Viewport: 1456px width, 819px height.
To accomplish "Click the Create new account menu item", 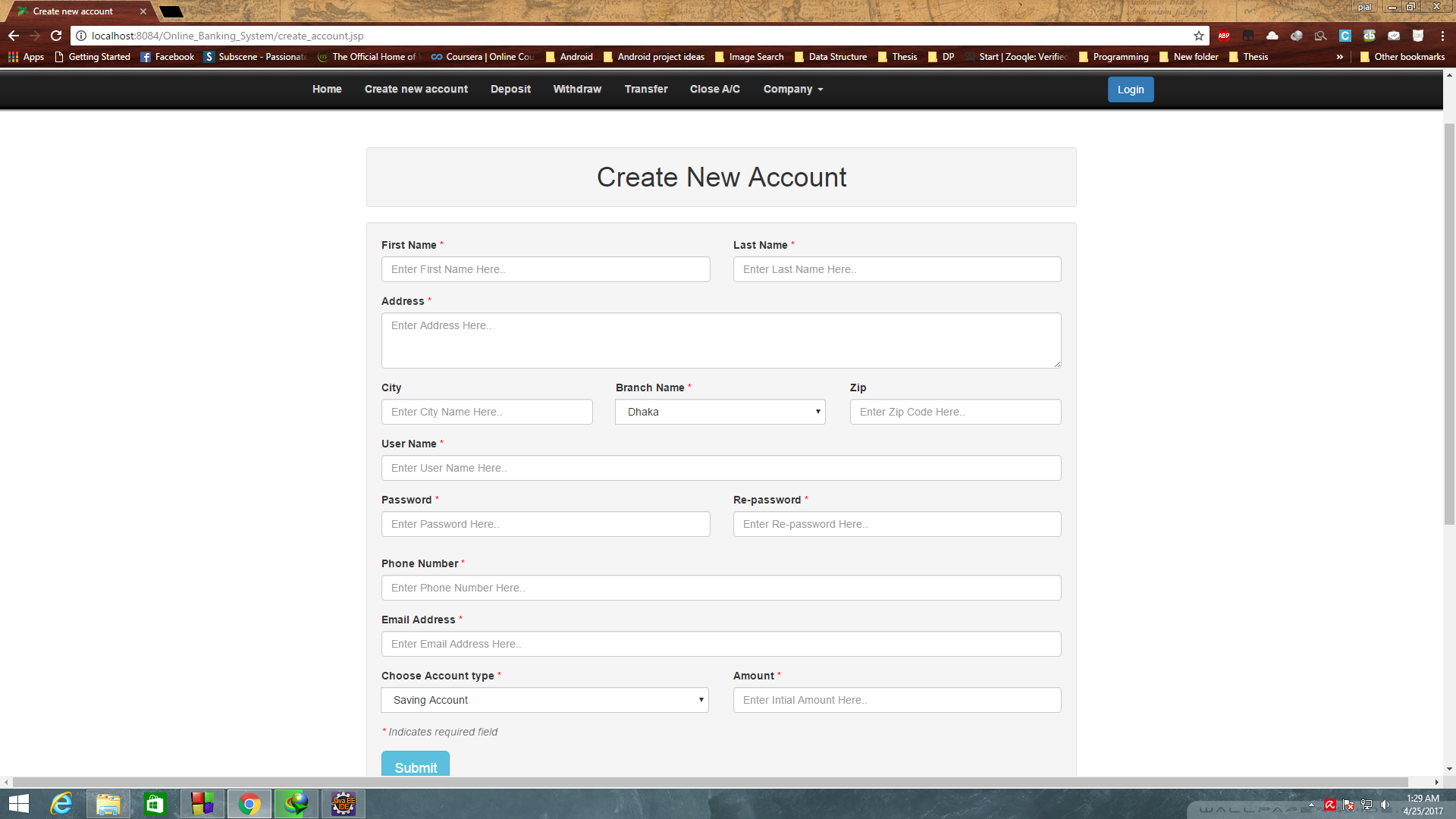I will [416, 89].
